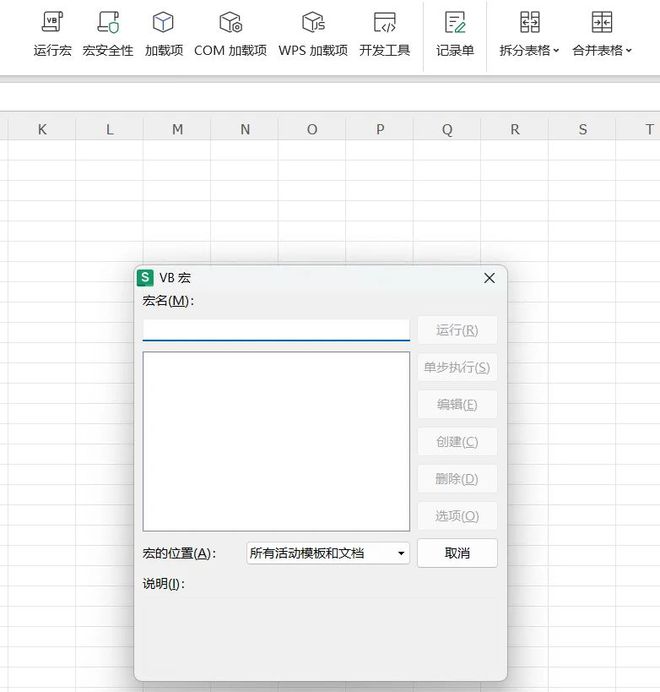Open the 记录单 record form

click(455, 34)
